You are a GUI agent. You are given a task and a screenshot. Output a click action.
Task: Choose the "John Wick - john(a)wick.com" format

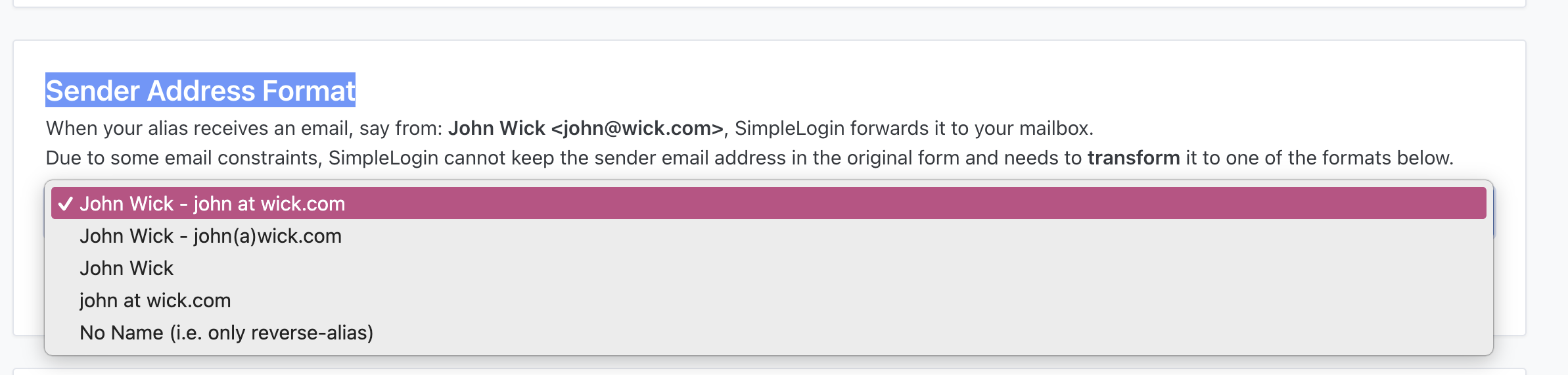210,236
